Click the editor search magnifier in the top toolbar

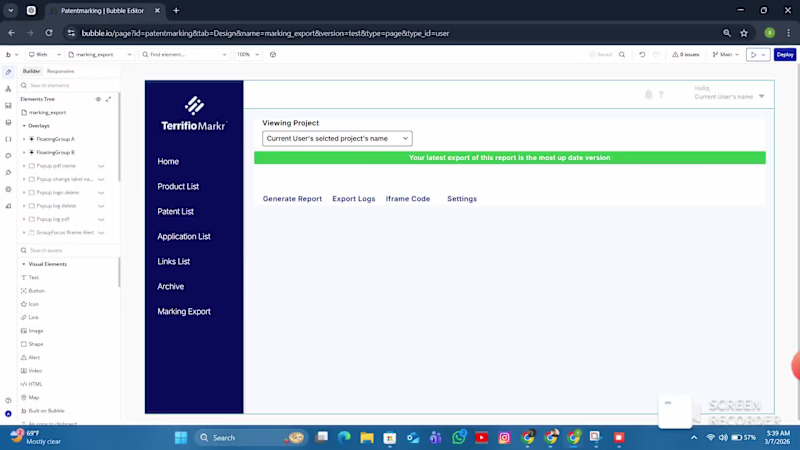pos(622,55)
